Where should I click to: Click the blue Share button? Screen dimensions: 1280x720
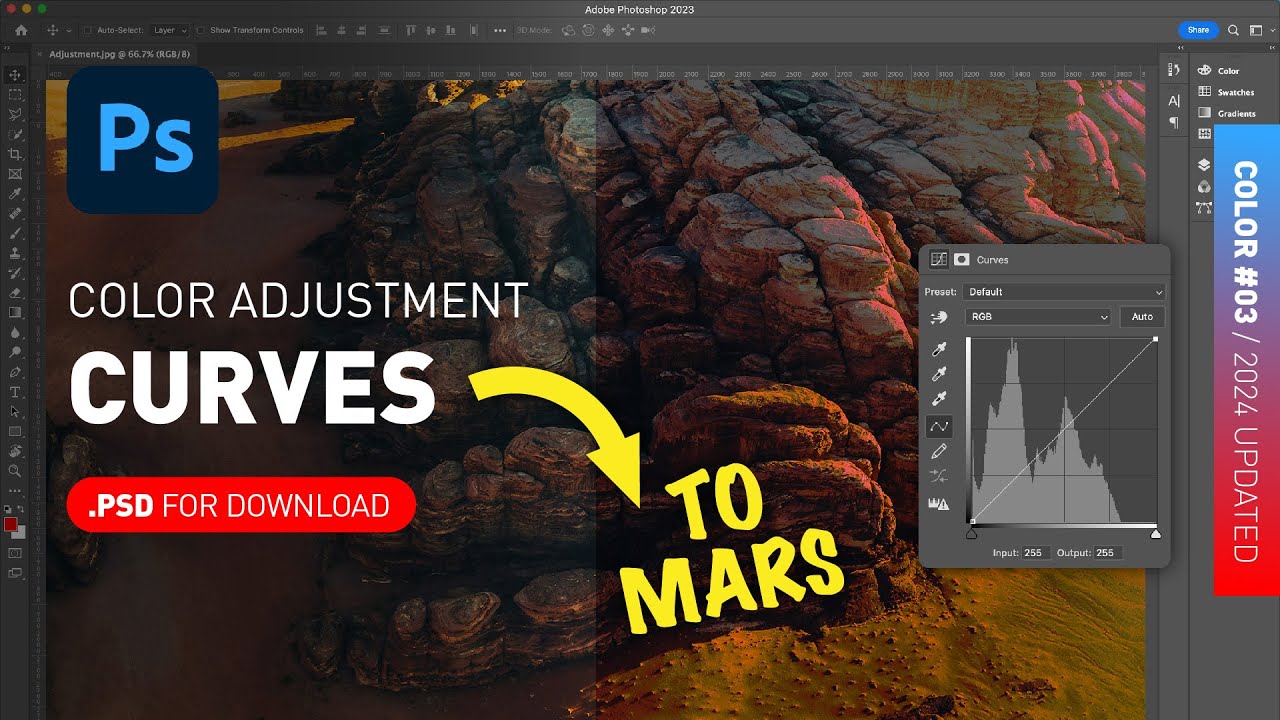point(1198,30)
